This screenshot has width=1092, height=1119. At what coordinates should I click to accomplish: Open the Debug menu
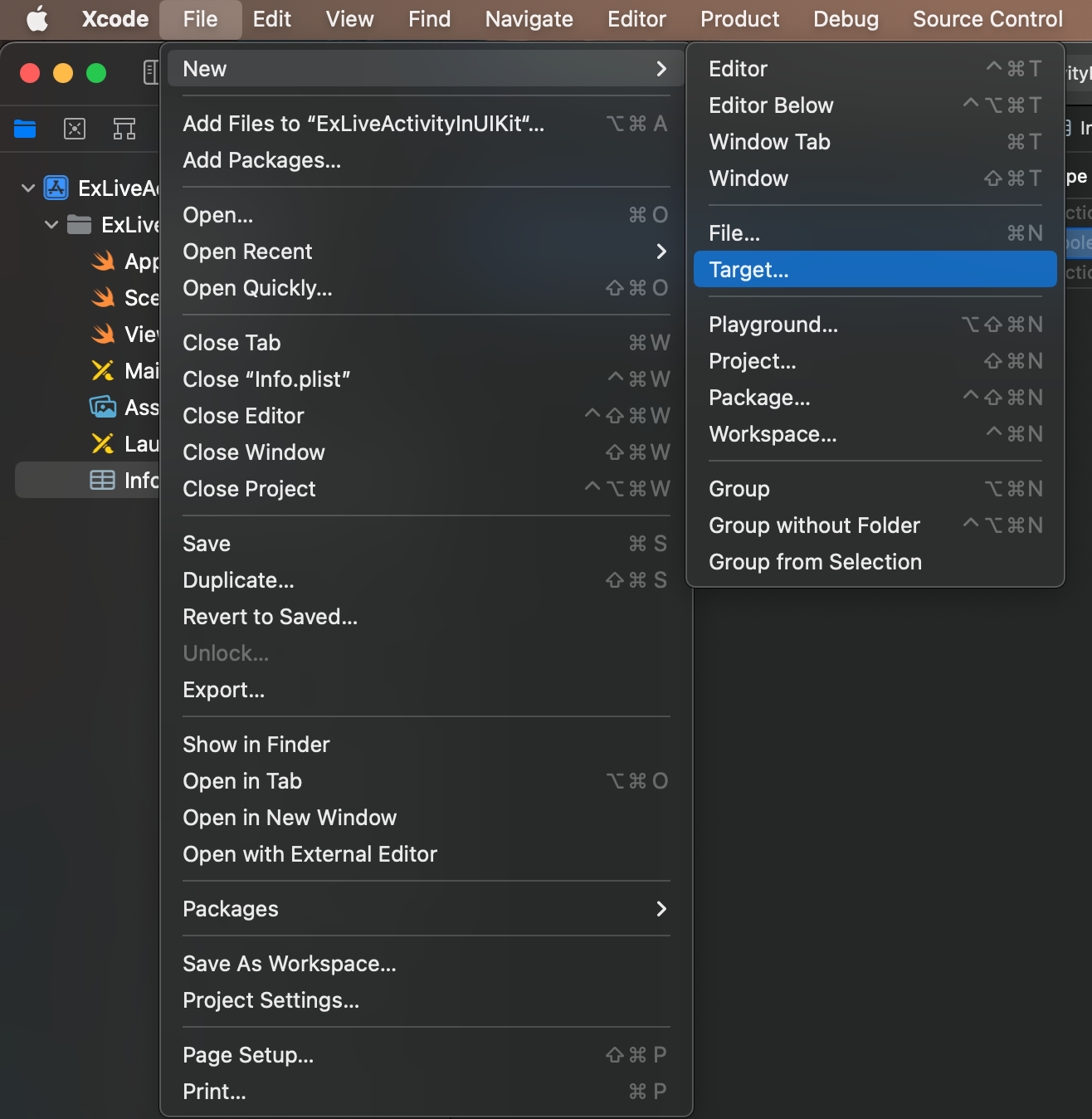pos(846,19)
